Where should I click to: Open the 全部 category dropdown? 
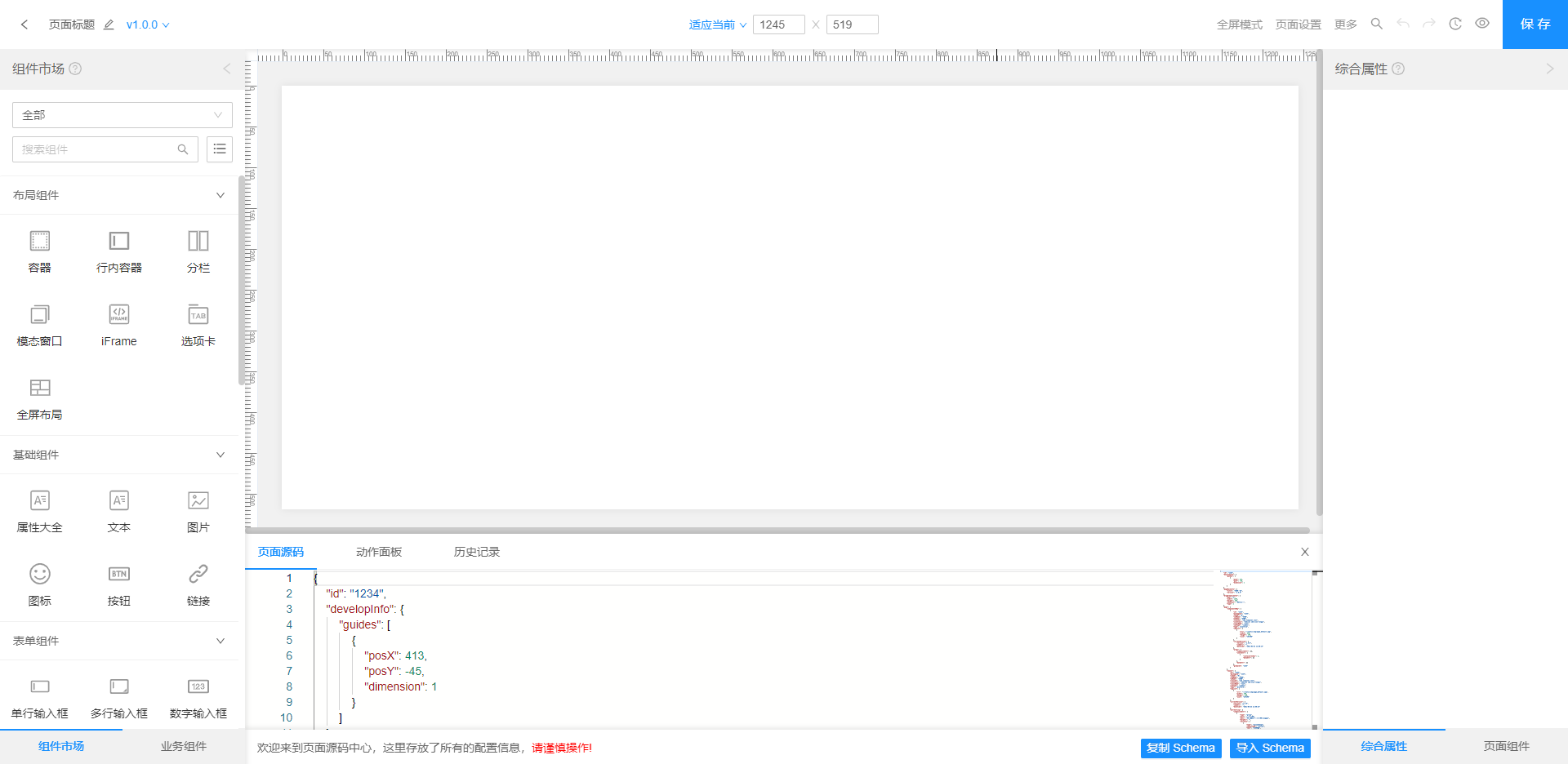[122, 115]
